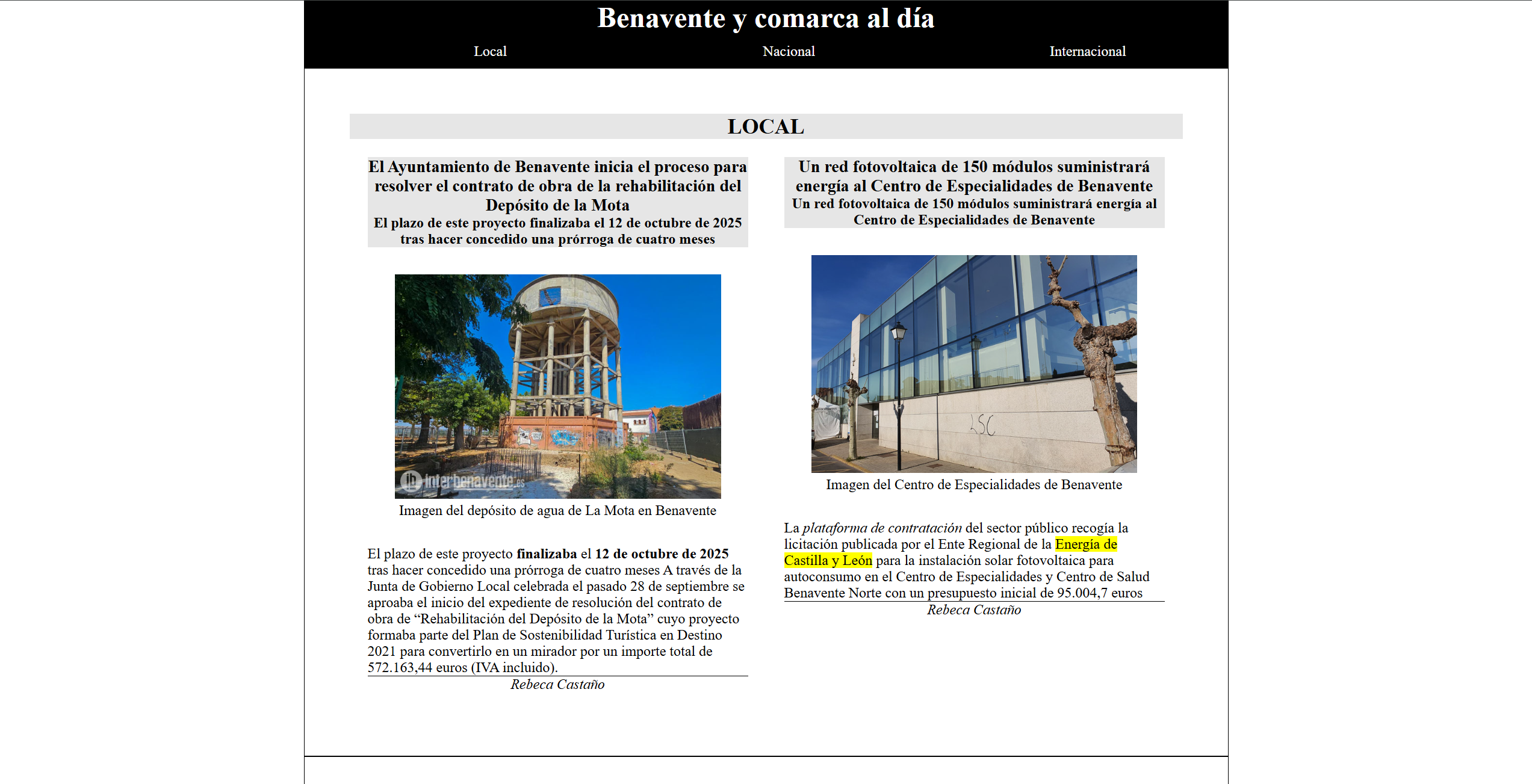Click Rebeca Castaño byline under the Depósito article
Image resolution: width=1532 pixels, height=784 pixels.
point(557,685)
